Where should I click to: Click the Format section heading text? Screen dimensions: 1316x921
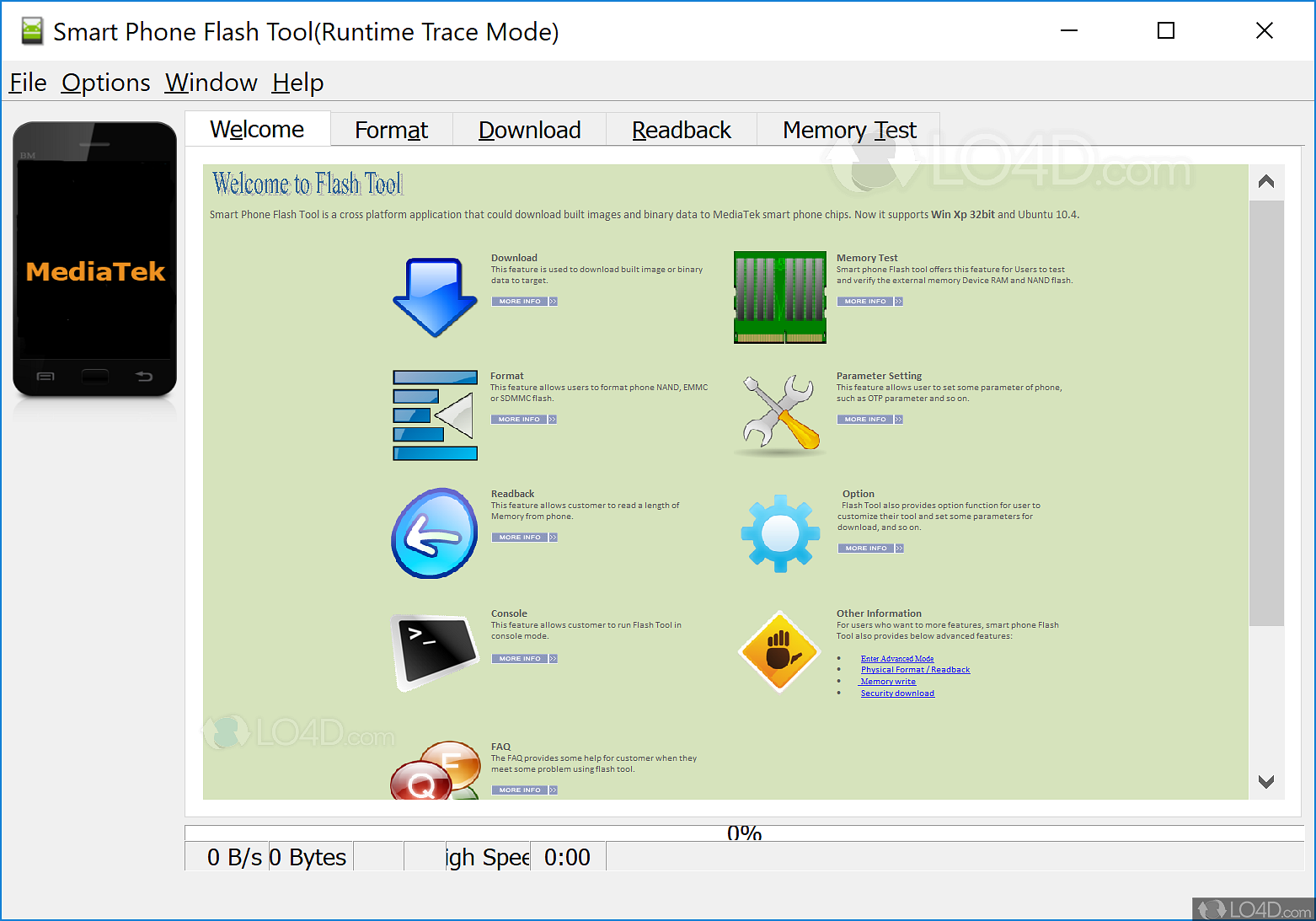click(x=507, y=376)
